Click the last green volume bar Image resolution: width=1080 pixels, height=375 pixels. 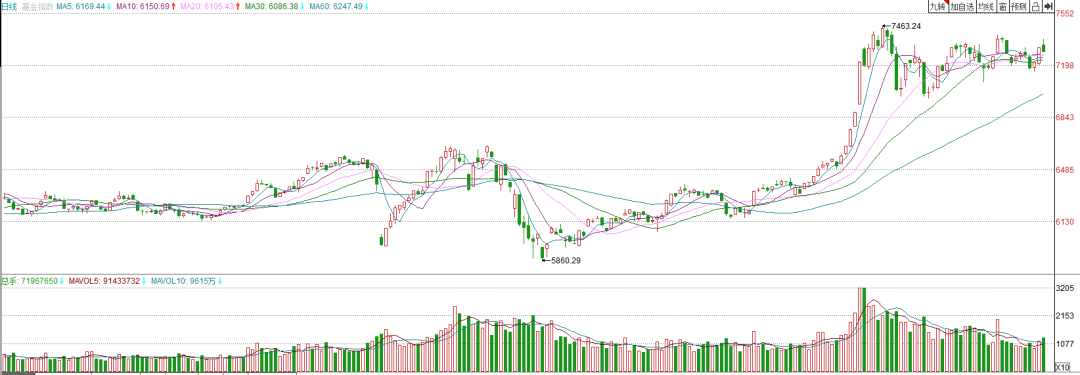click(1043, 355)
